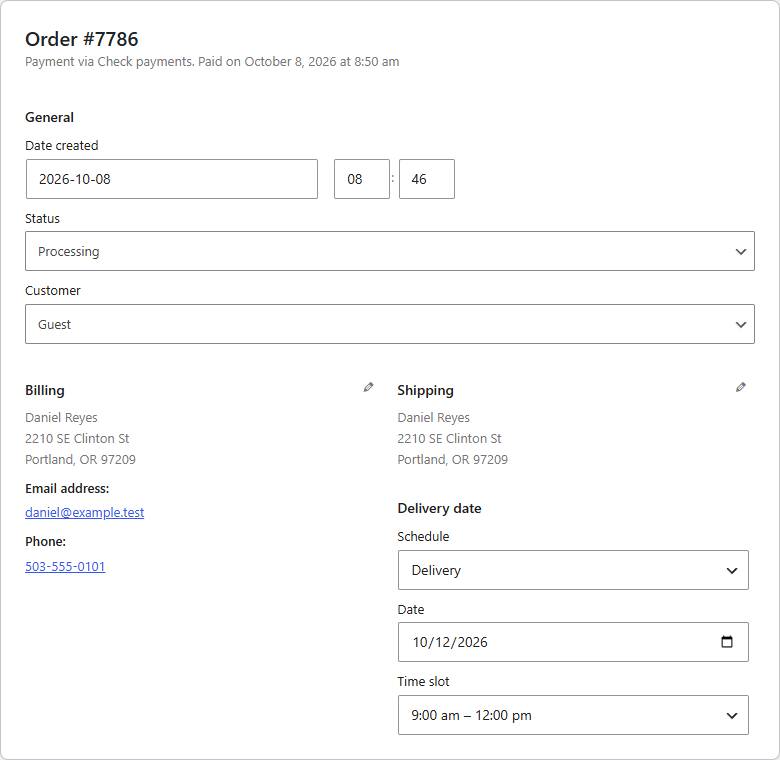Viewport: 780px width, 760px height.
Task: Open the Customer dropdown showing Guest
Action: [390, 324]
